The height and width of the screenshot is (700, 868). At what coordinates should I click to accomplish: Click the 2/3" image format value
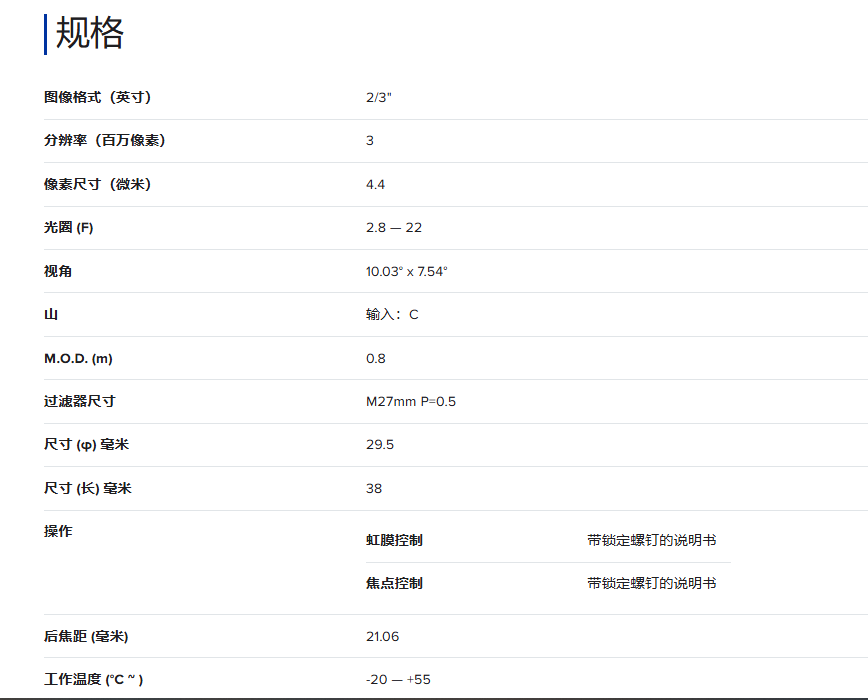tap(379, 97)
